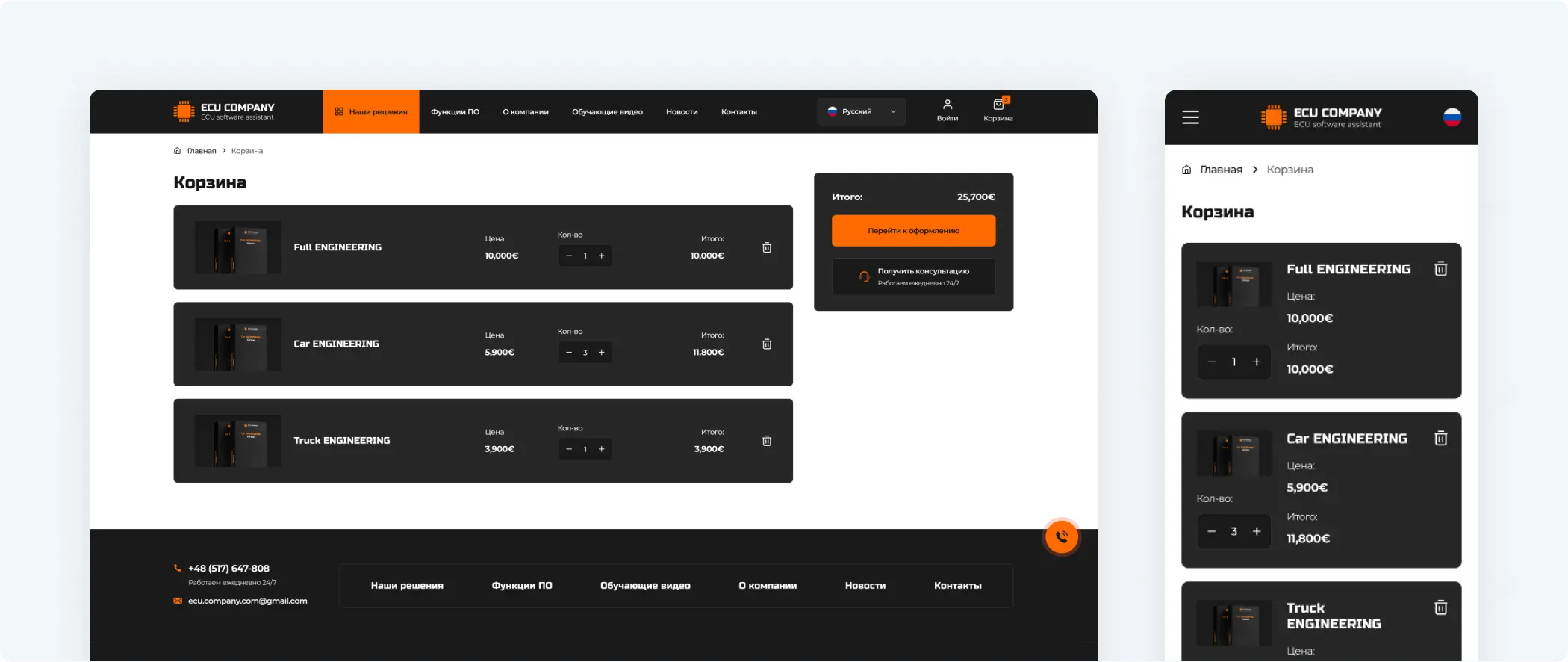Click Перейти к оформлению checkout button
Viewport: 1568px width, 662px height.
913,231
